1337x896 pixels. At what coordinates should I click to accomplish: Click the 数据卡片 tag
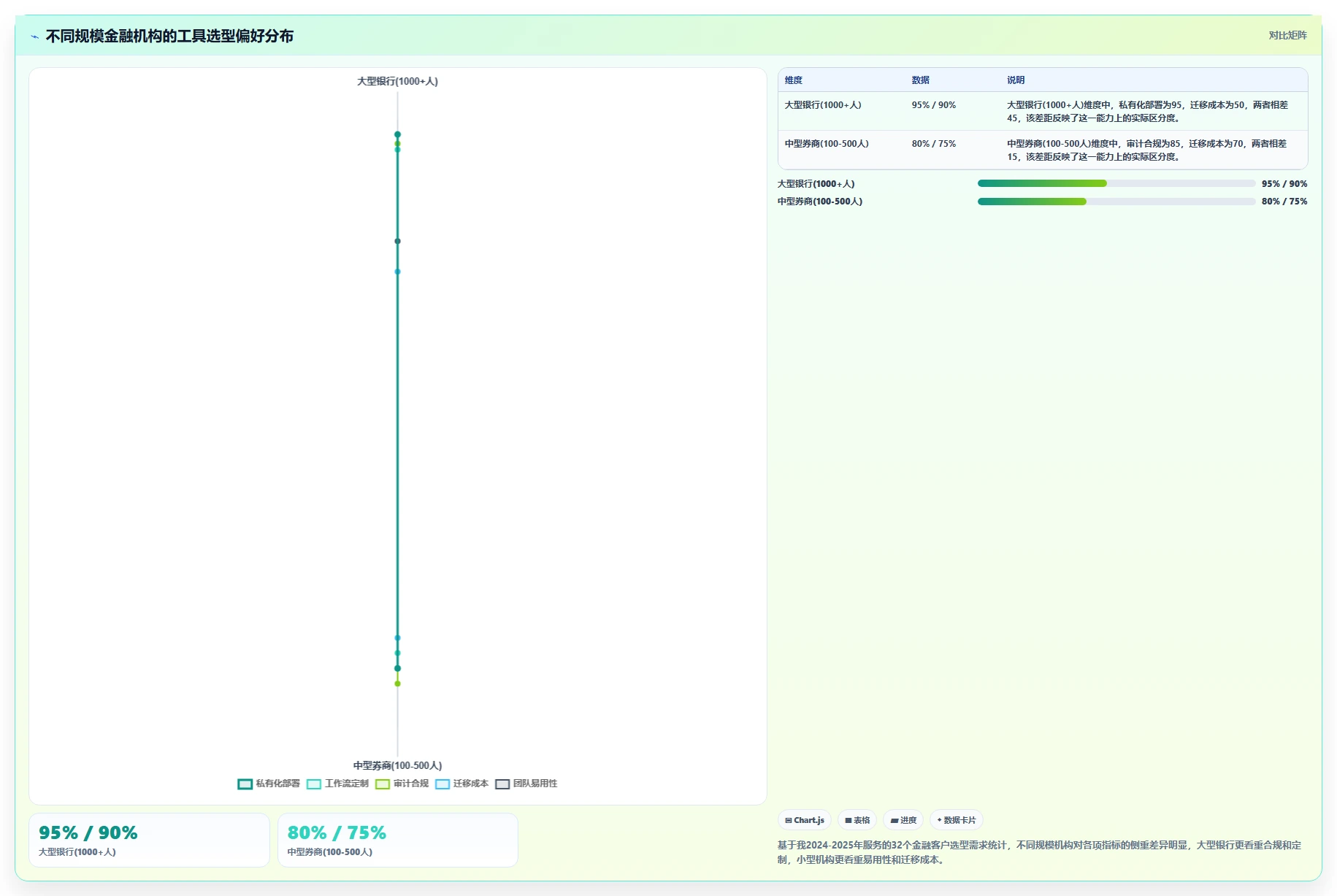pyautogui.click(x=957, y=820)
